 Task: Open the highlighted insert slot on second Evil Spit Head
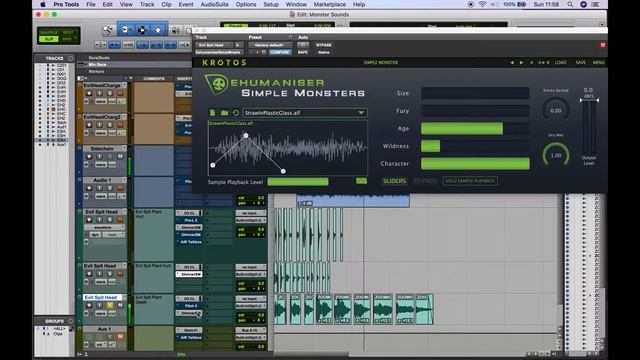tap(189, 274)
